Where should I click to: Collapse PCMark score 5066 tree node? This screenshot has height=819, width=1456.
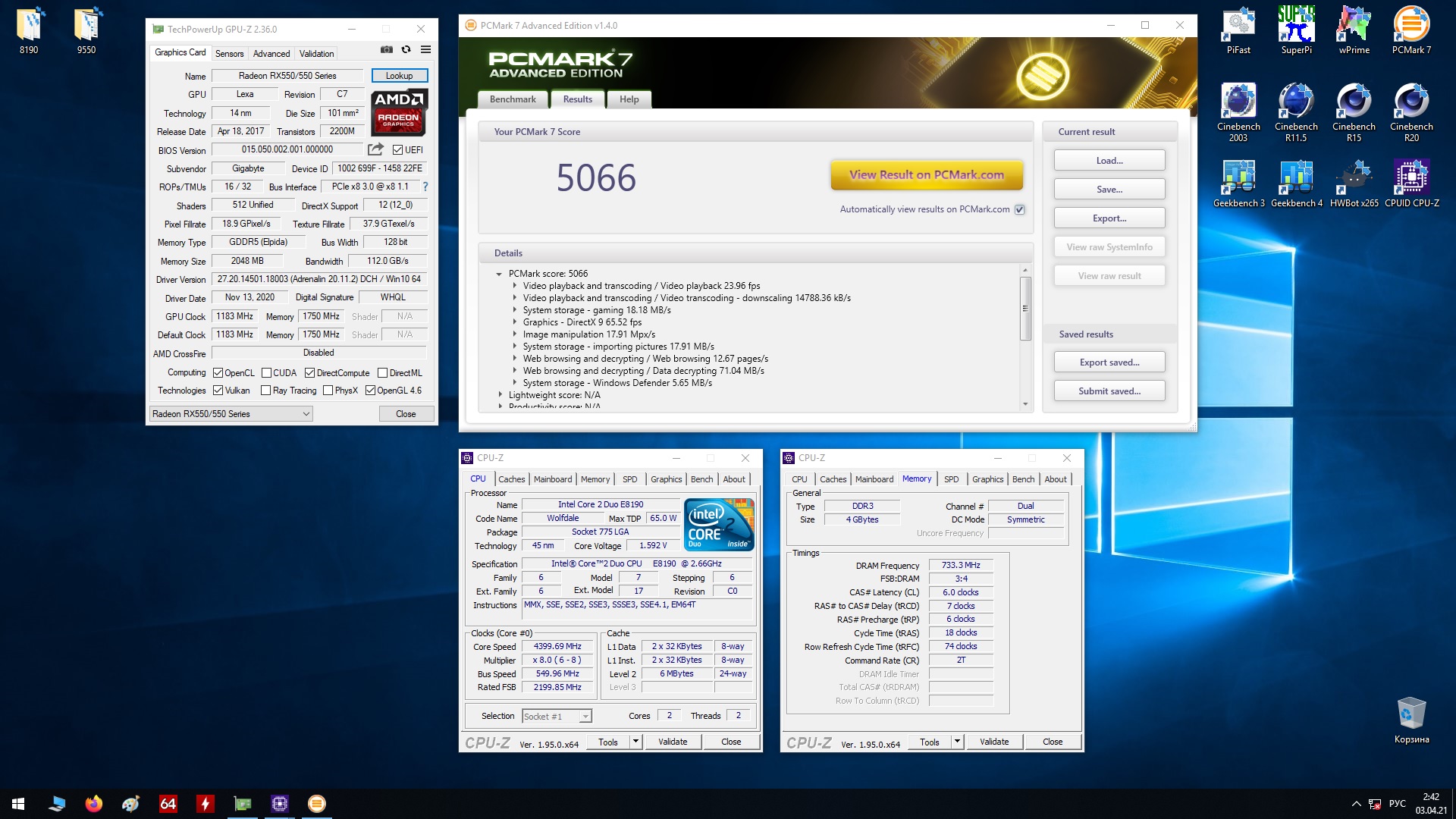(x=499, y=274)
